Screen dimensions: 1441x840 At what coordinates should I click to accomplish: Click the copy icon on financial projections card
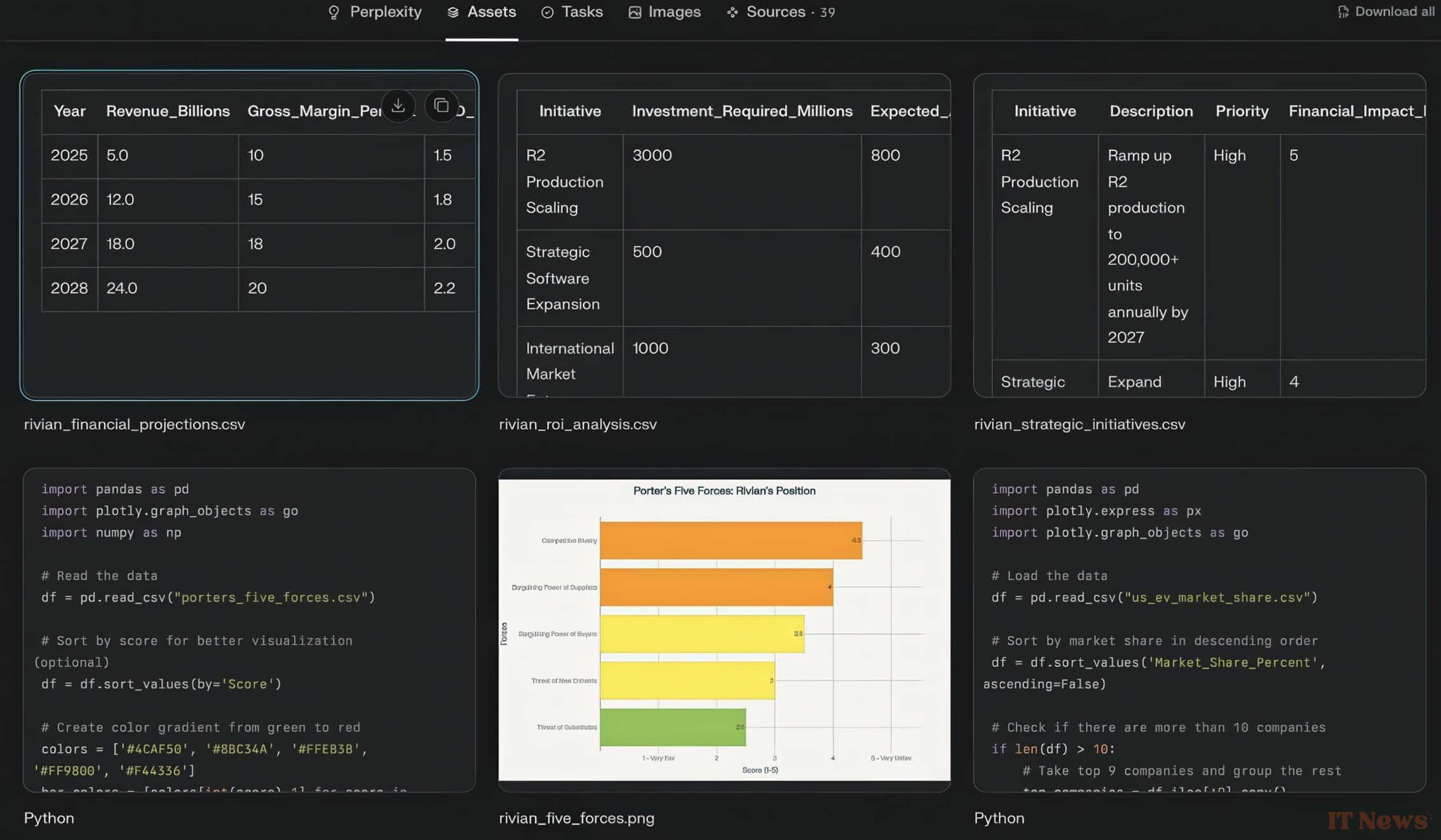click(x=441, y=105)
